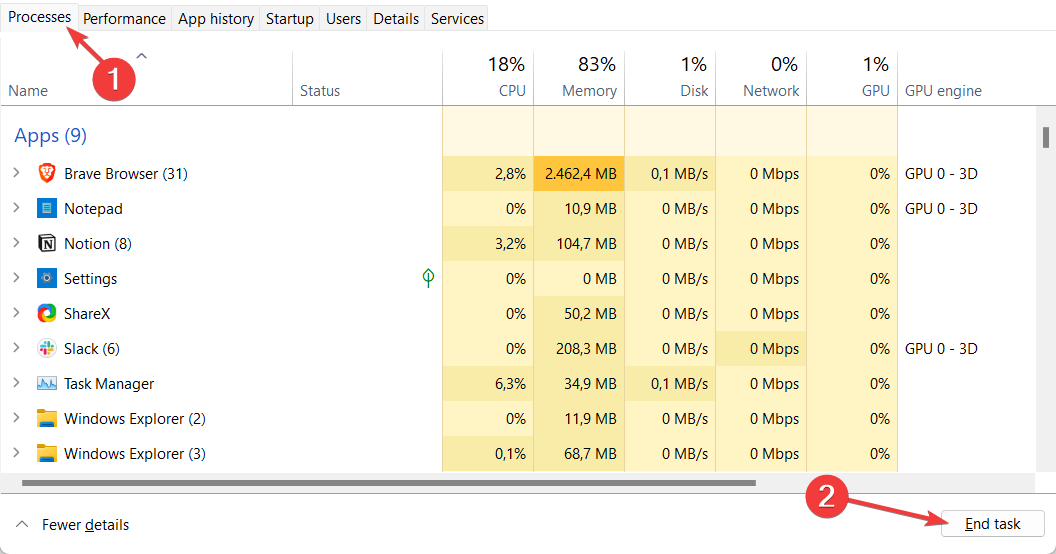
Task: Click the horizontal scrollbar thumb
Action: point(389,483)
